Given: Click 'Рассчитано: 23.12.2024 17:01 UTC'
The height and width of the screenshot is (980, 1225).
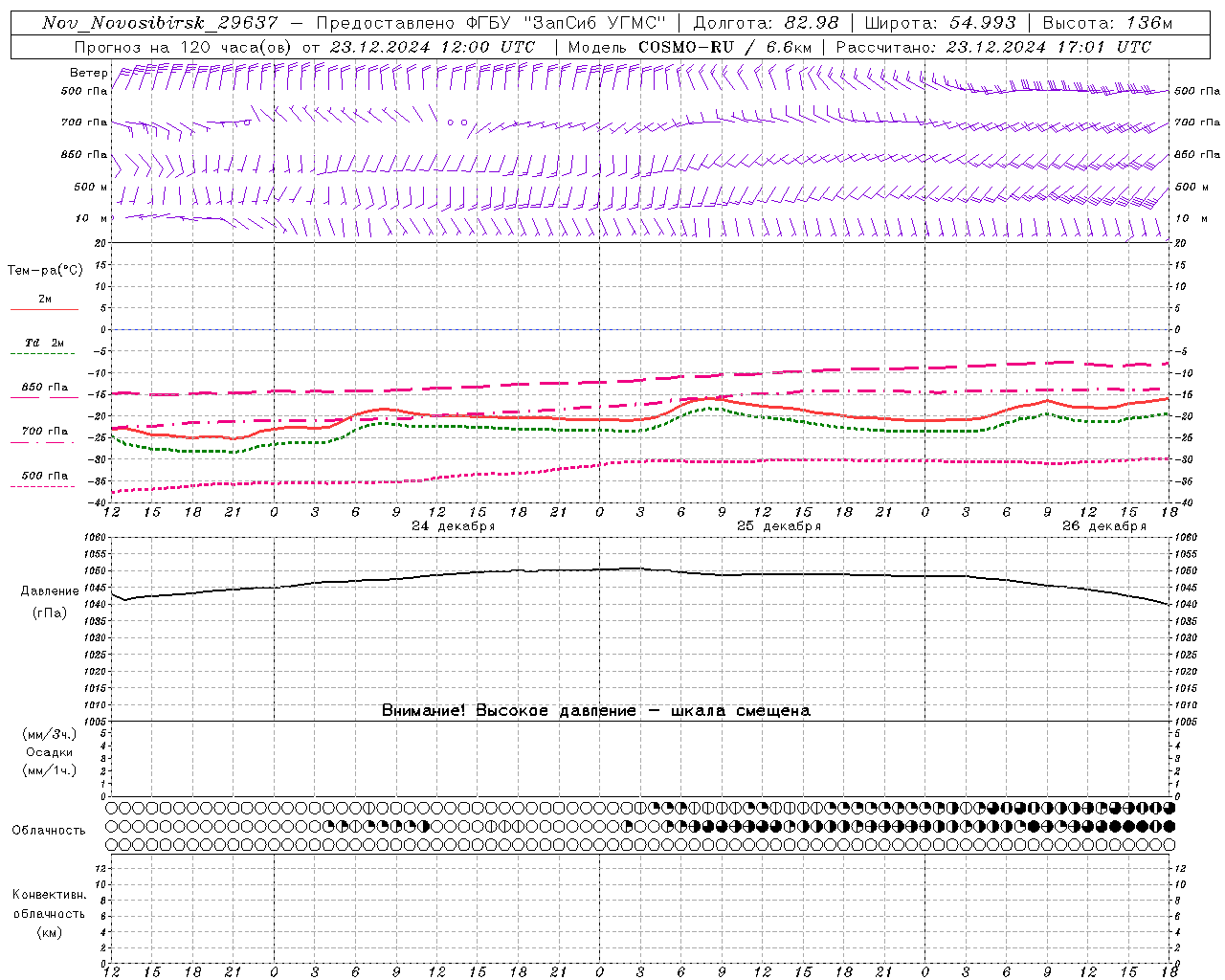Looking at the screenshot, I should click(x=993, y=47).
